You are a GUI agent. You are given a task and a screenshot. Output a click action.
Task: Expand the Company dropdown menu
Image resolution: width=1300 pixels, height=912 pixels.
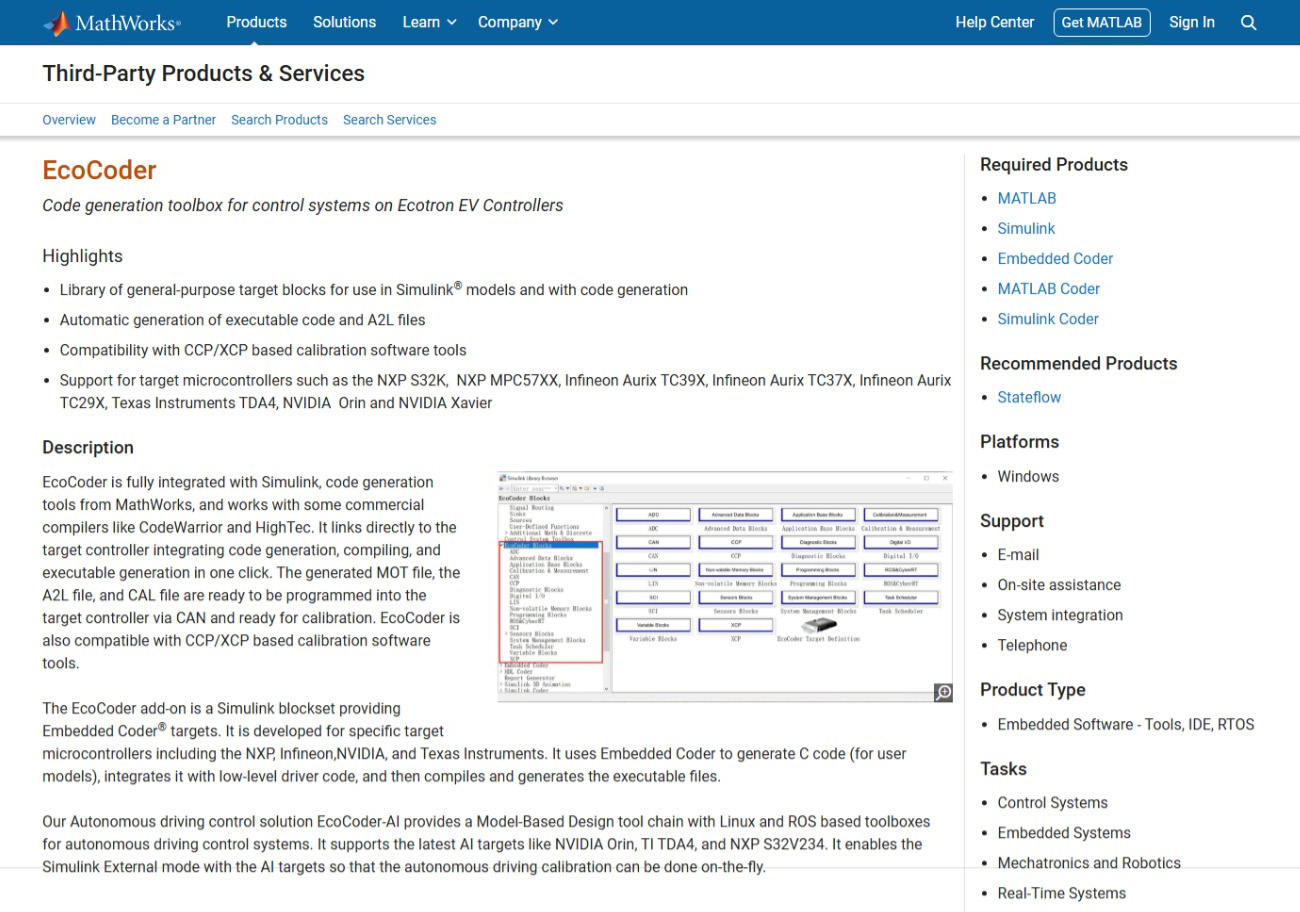coord(518,22)
